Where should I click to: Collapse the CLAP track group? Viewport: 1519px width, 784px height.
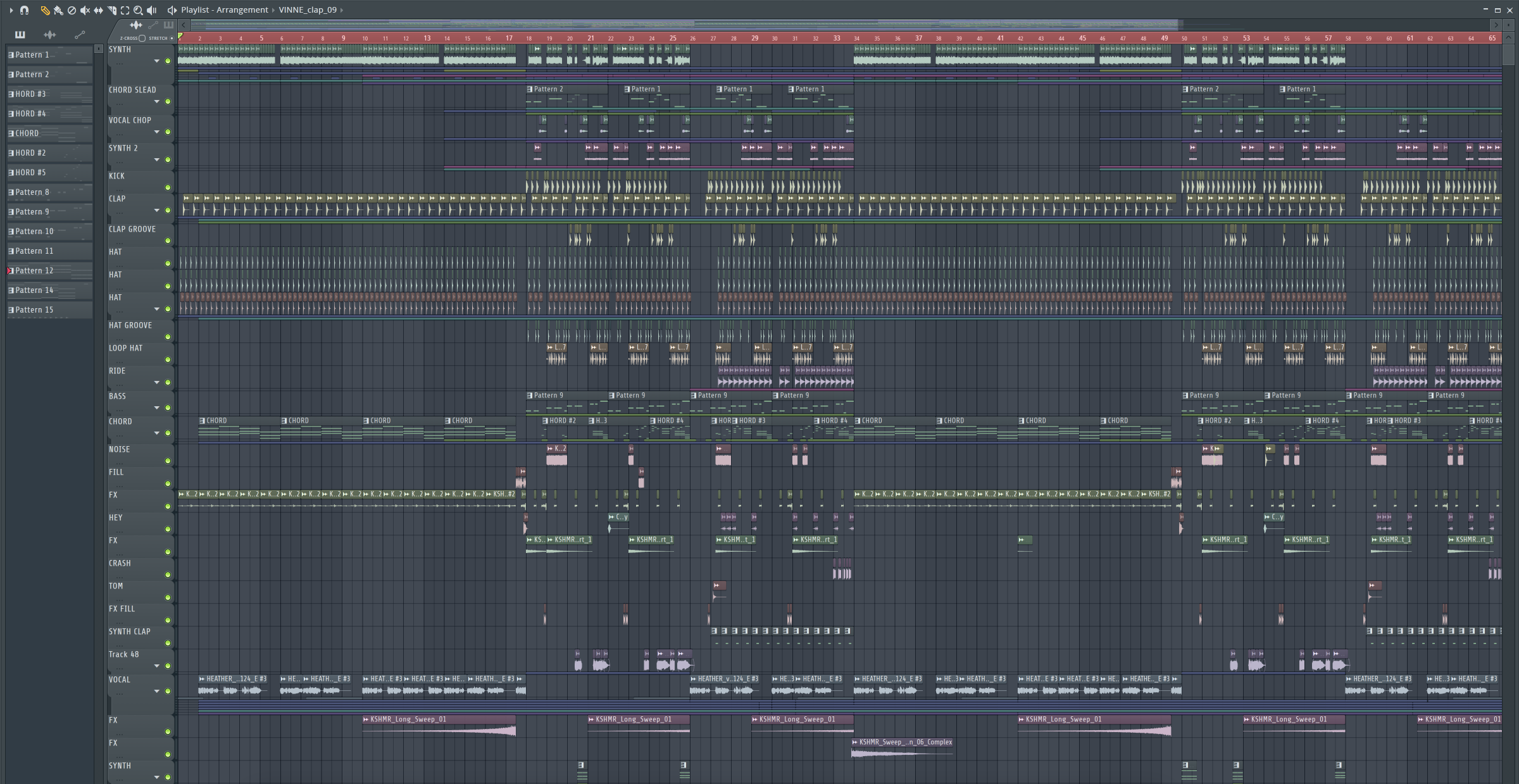click(x=156, y=211)
